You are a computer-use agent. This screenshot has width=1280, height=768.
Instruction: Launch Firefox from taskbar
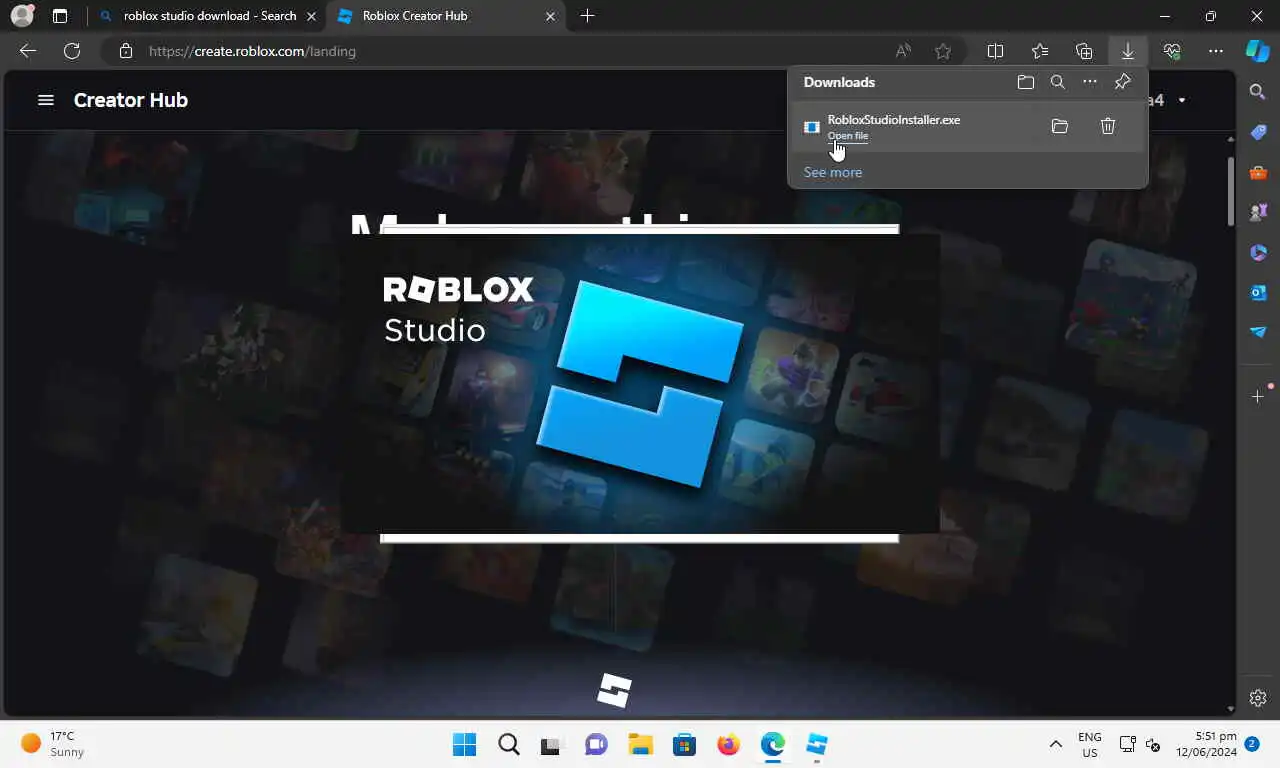728,745
